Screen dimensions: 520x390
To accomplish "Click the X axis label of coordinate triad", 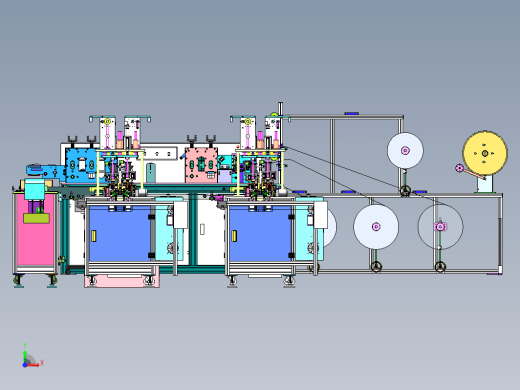I will click(x=42, y=362).
